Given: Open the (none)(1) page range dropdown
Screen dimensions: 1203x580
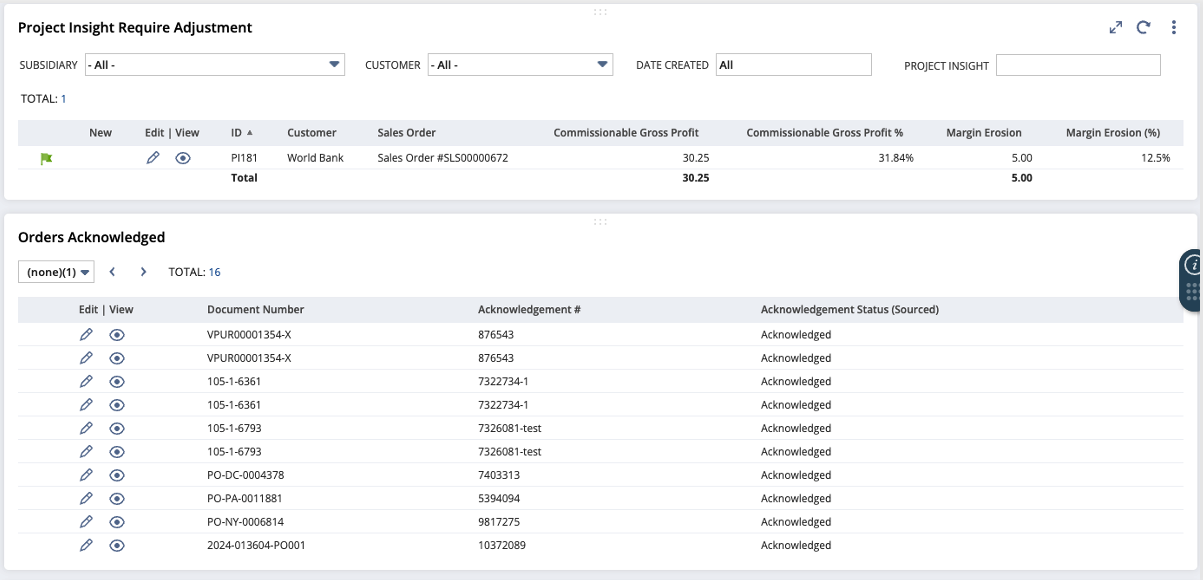Looking at the screenshot, I should coord(56,272).
